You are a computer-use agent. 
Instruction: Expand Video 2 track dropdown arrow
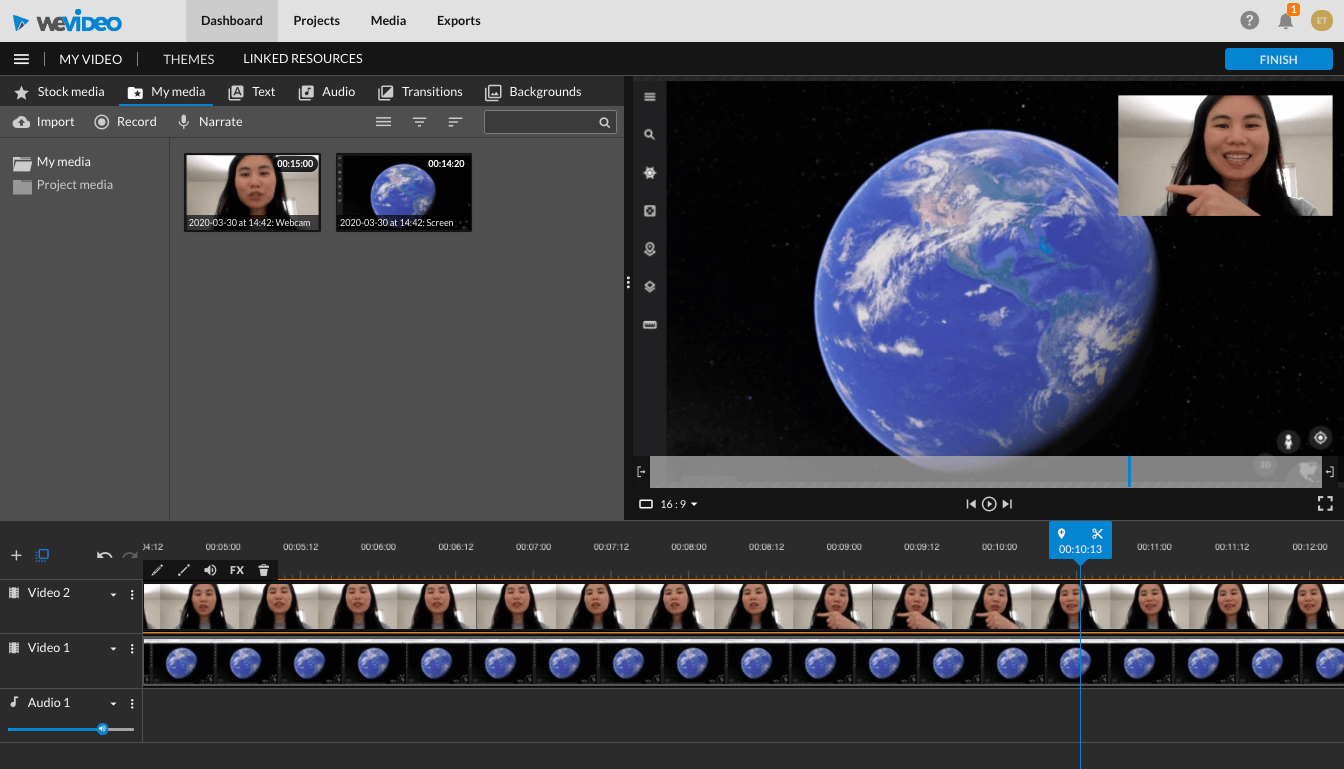click(113, 594)
